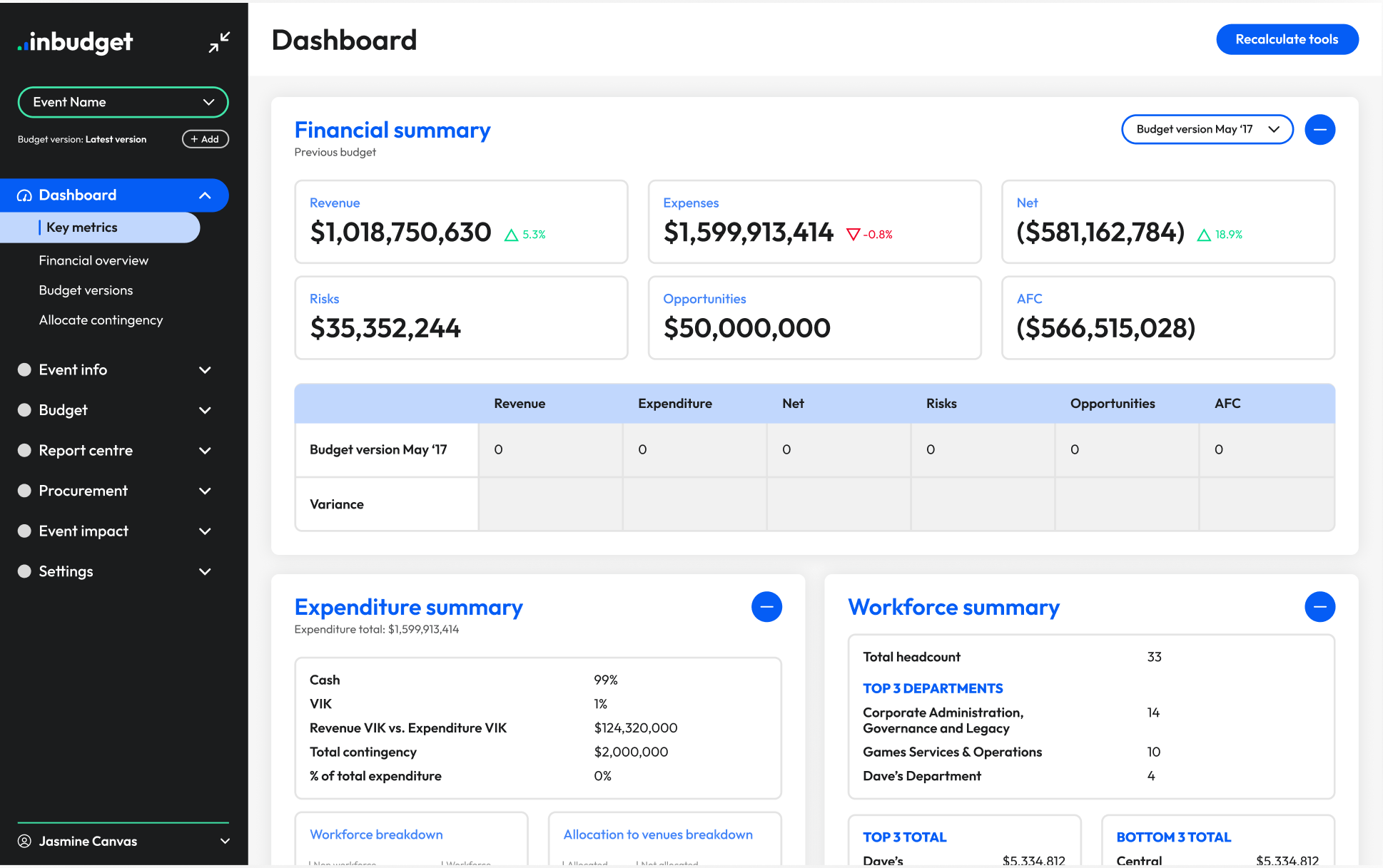Click the Event impact icon
Screen dimensions: 1383x868
click(24, 531)
